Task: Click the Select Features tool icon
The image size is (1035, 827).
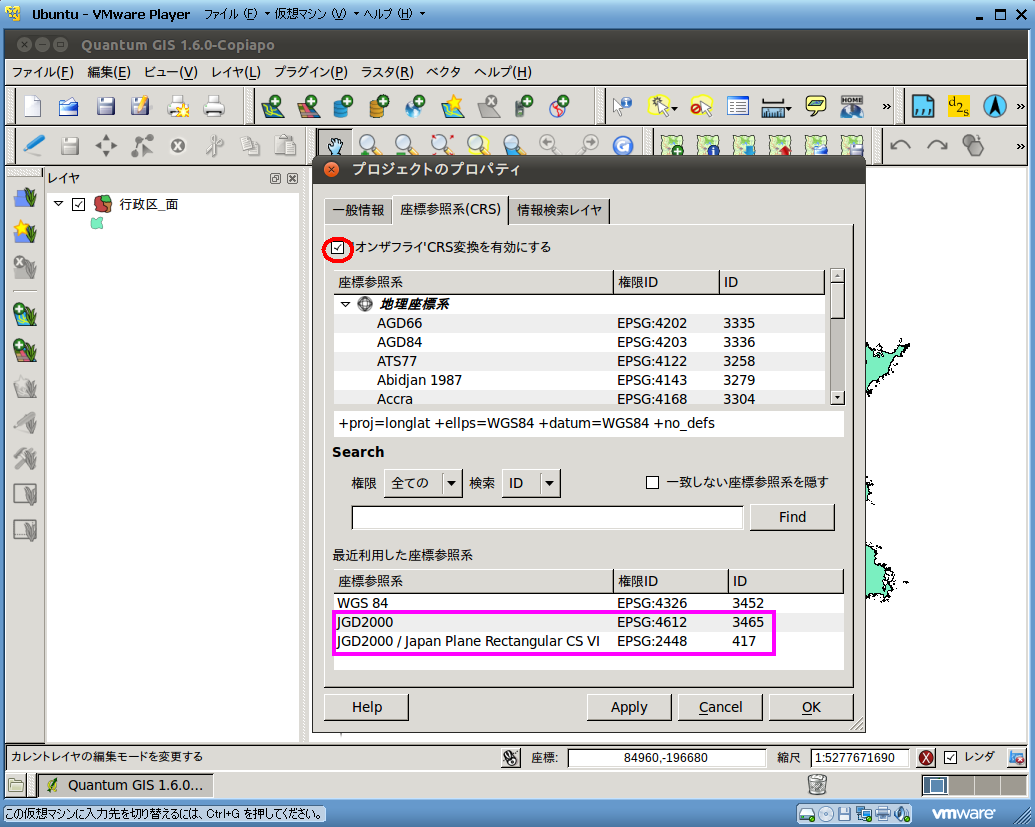Action: point(659,106)
